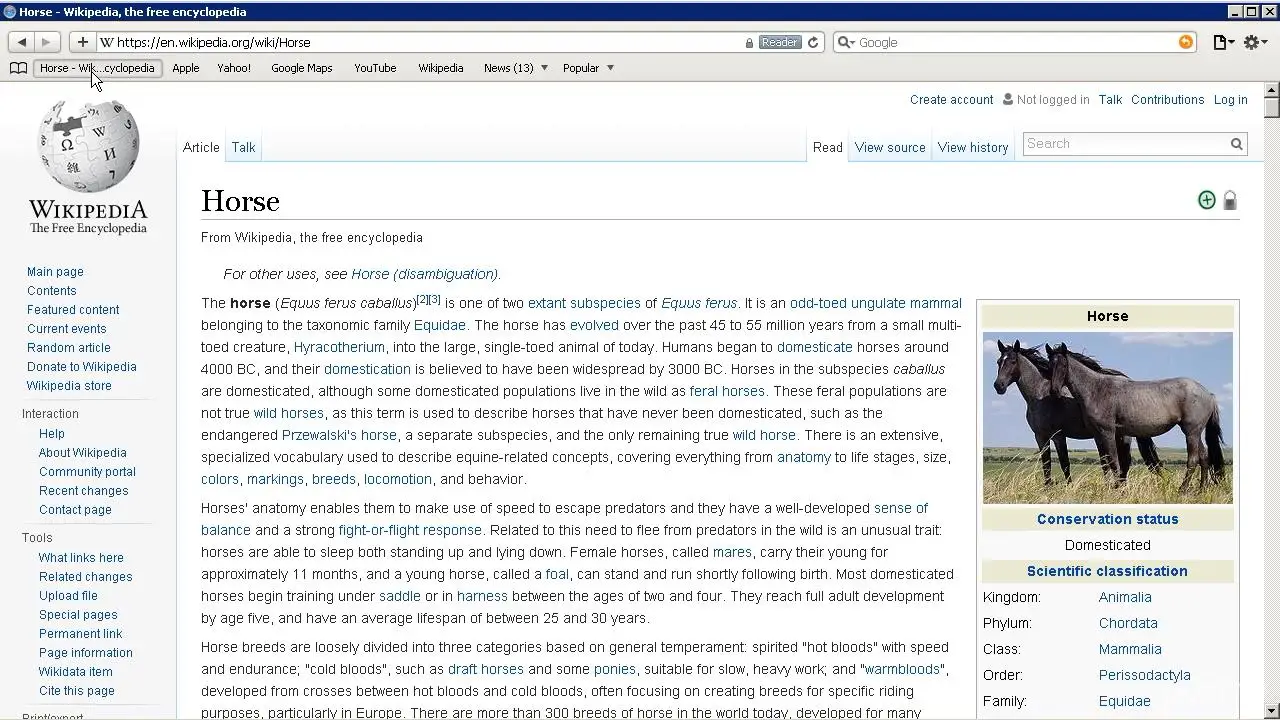Click citation reference [2]
This screenshot has width=1280, height=720.
click(x=422, y=299)
